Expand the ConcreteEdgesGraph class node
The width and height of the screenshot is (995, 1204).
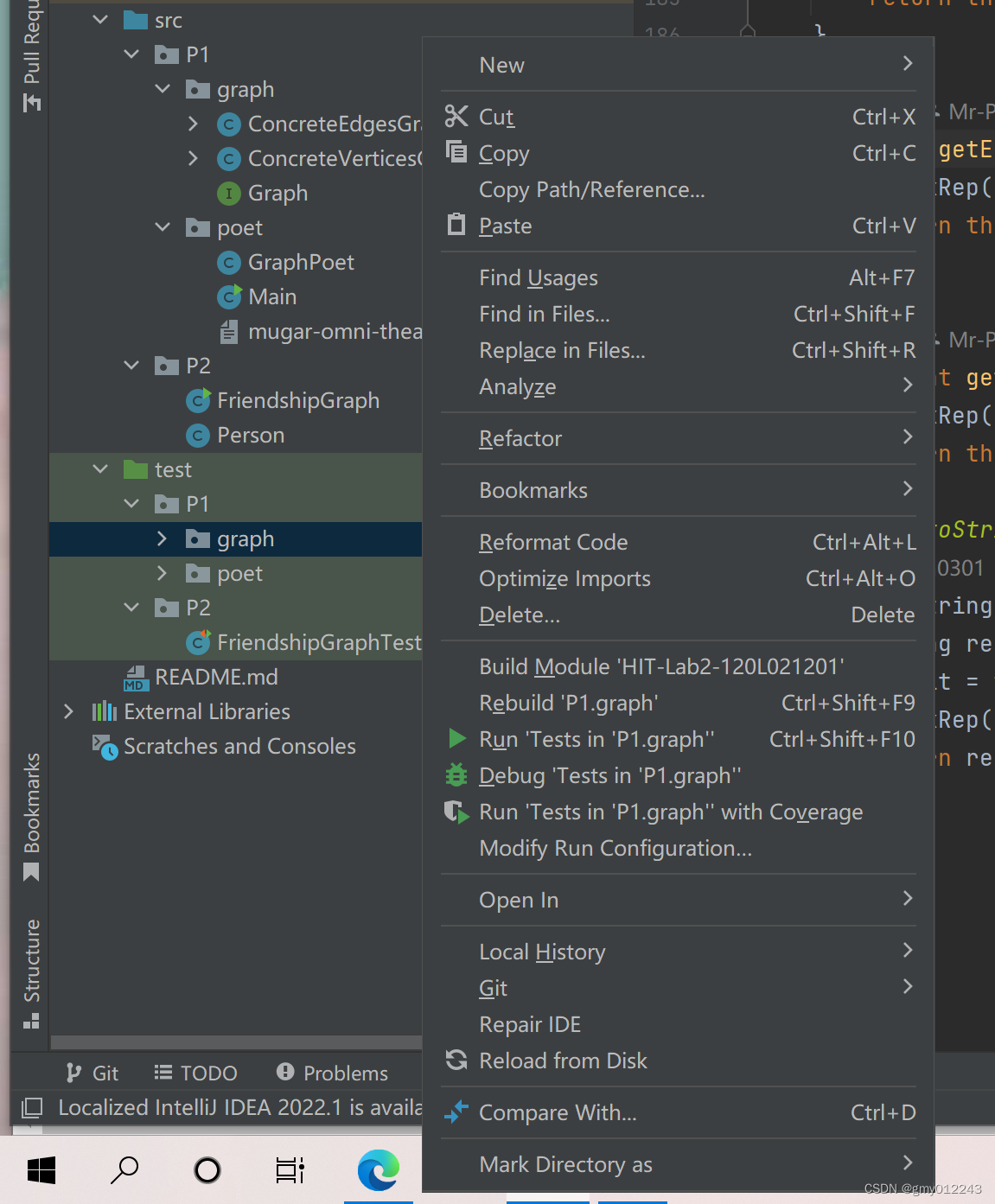[194, 124]
